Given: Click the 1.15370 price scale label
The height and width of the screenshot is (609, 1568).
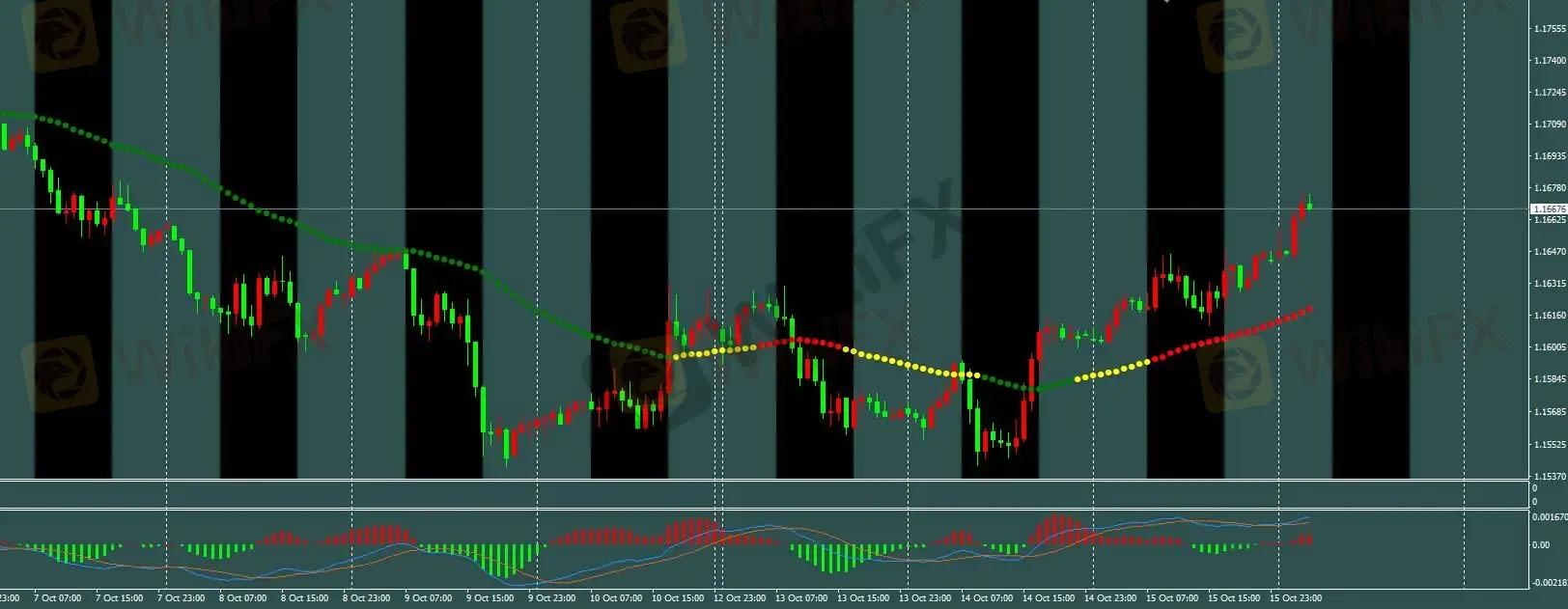Looking at the screenshot, I should pos(1549,477).
